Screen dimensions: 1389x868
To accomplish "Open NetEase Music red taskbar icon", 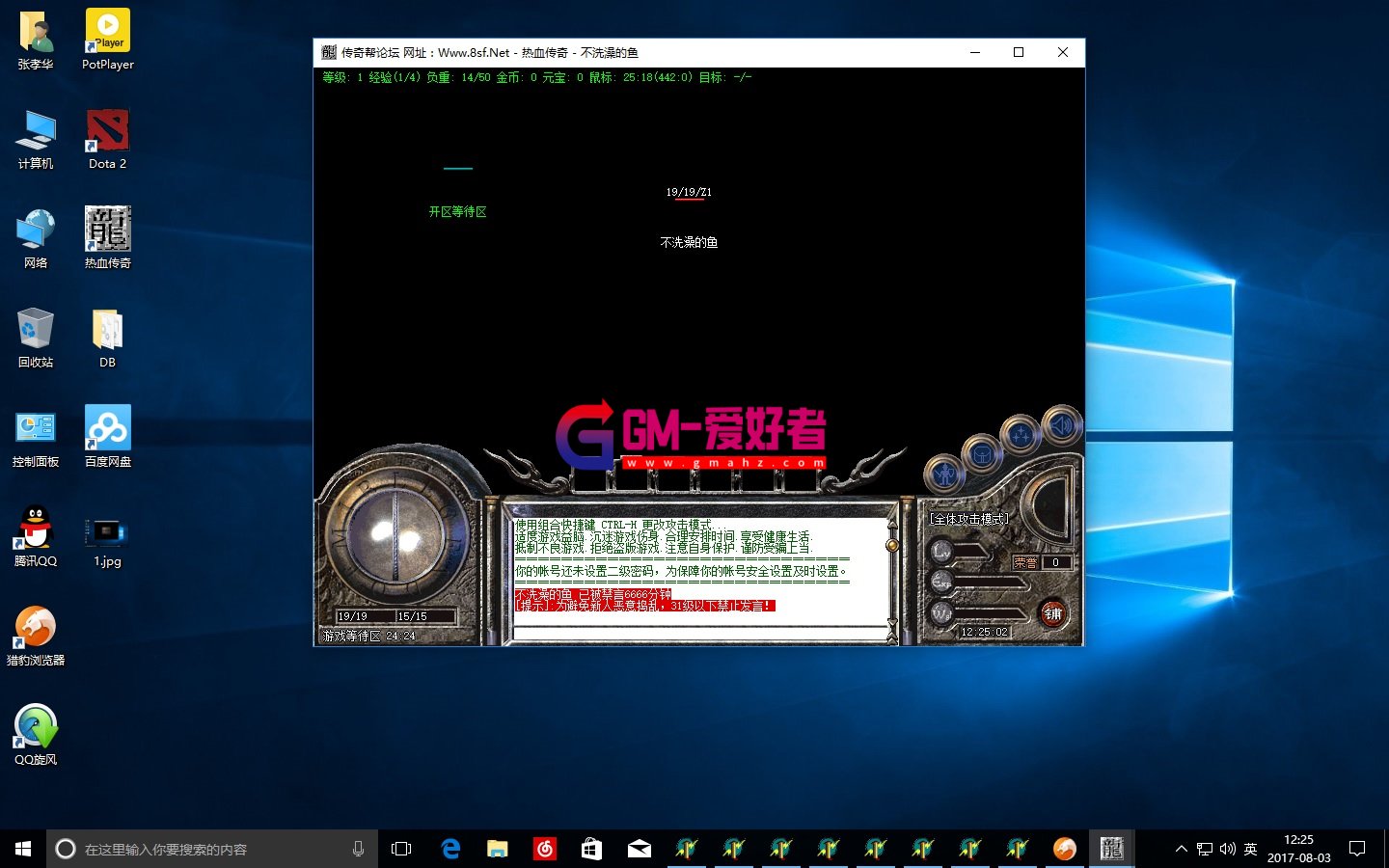I will pyautogui.click(x=544, y=849).
